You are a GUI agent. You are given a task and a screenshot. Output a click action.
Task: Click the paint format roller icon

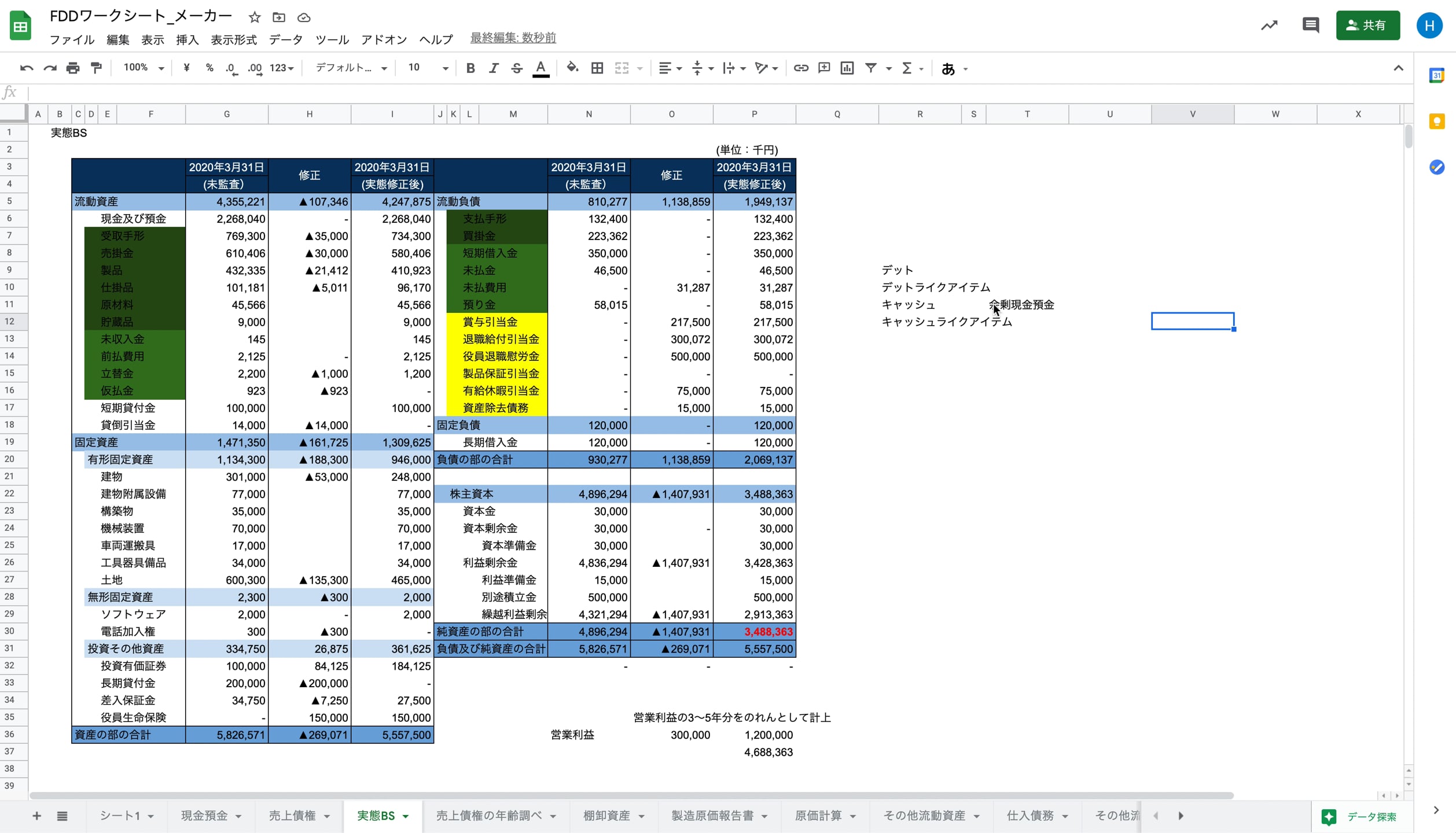coord(96,68)
